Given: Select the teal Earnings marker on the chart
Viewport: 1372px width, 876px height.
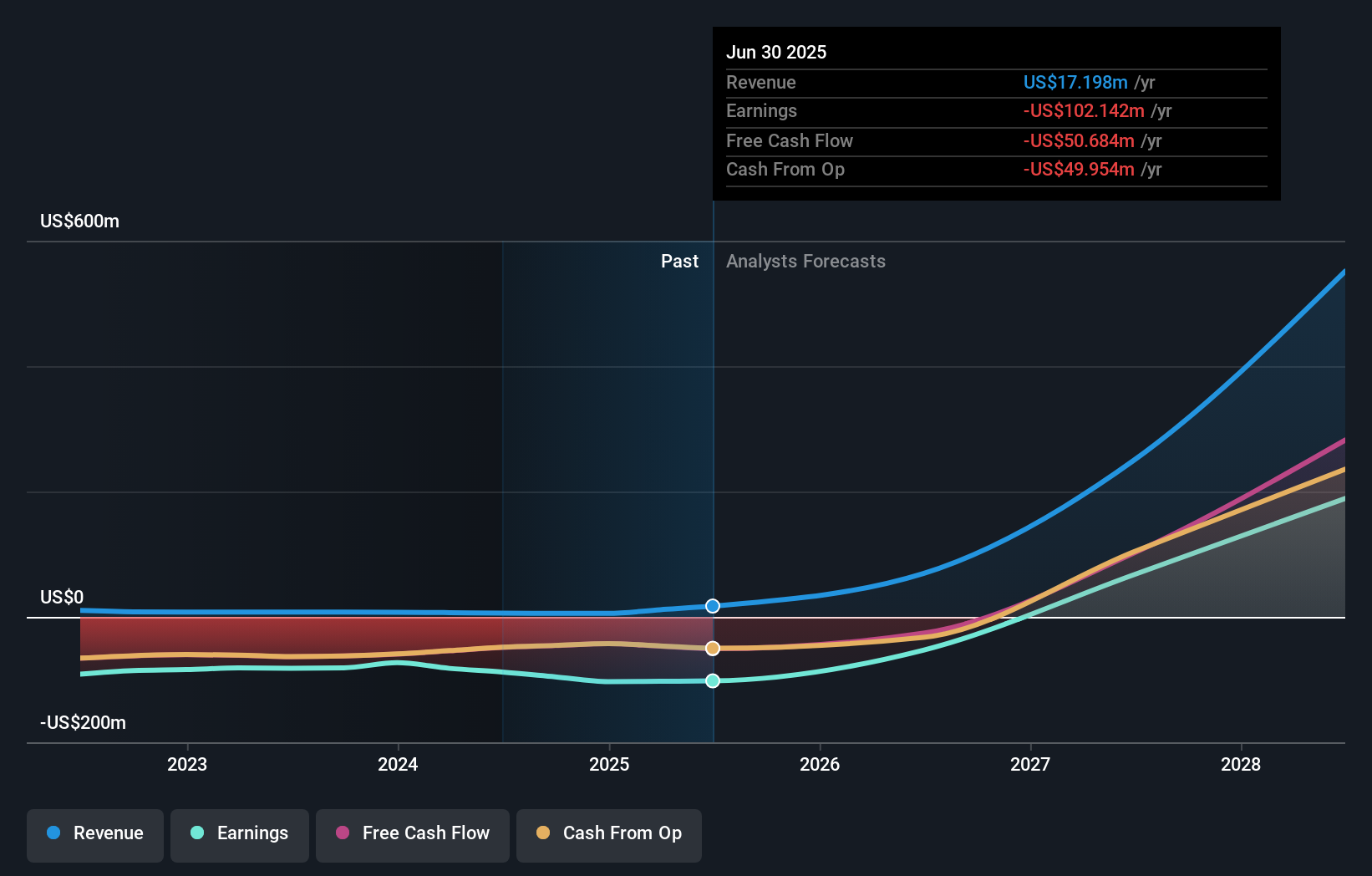Looking at the screenshot, I should 712,681.
